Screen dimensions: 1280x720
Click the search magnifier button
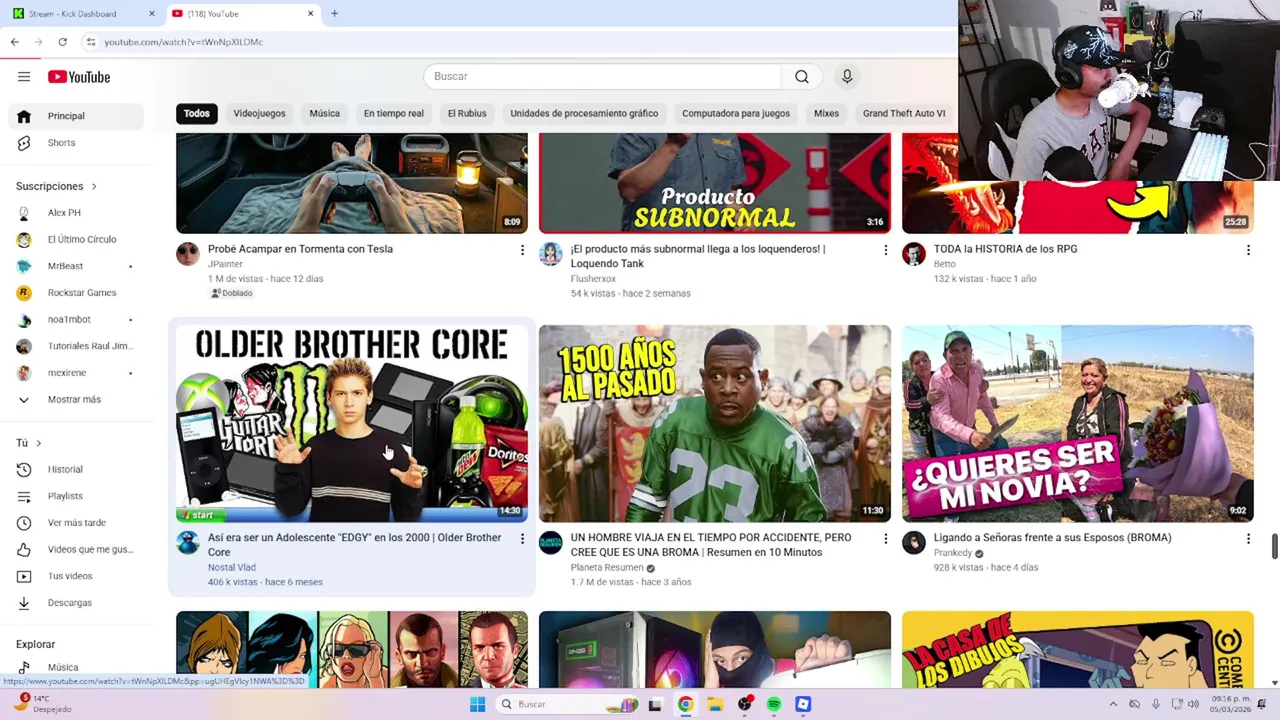[801, 76]
